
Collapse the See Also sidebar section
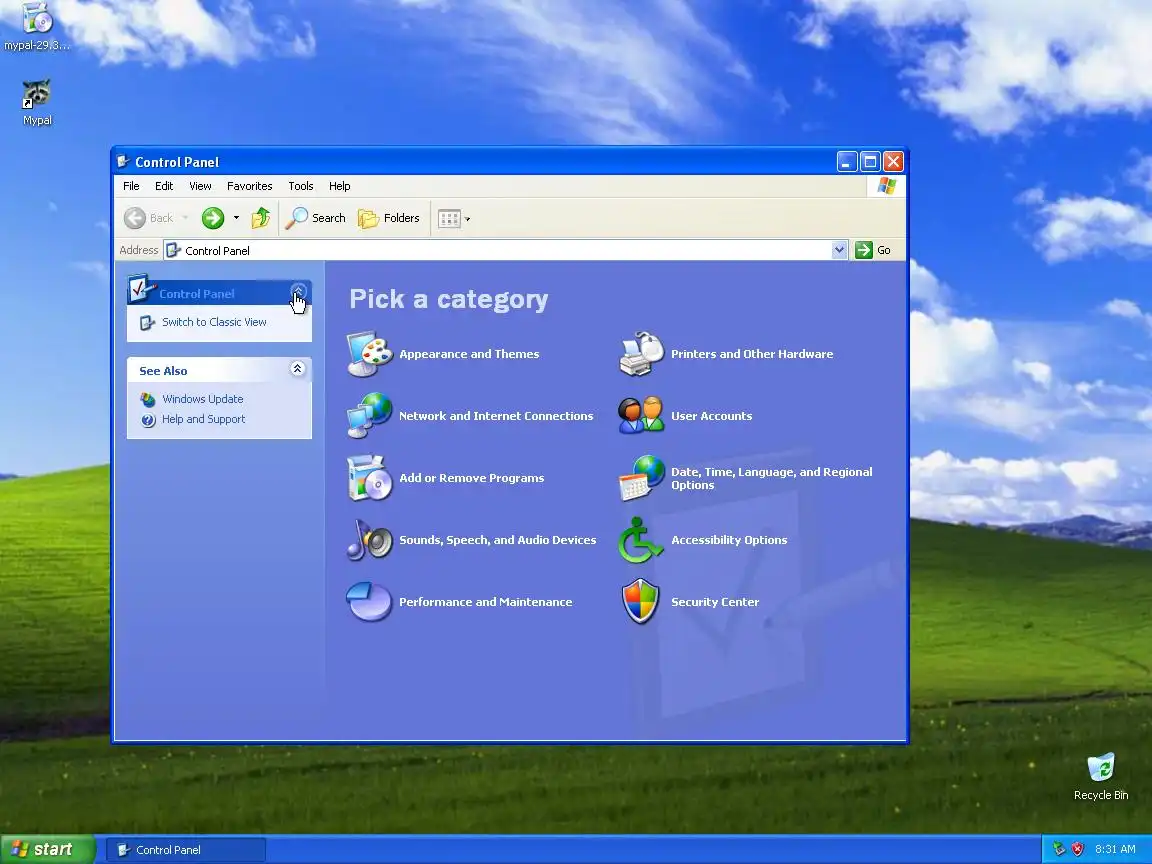point(298,369)
